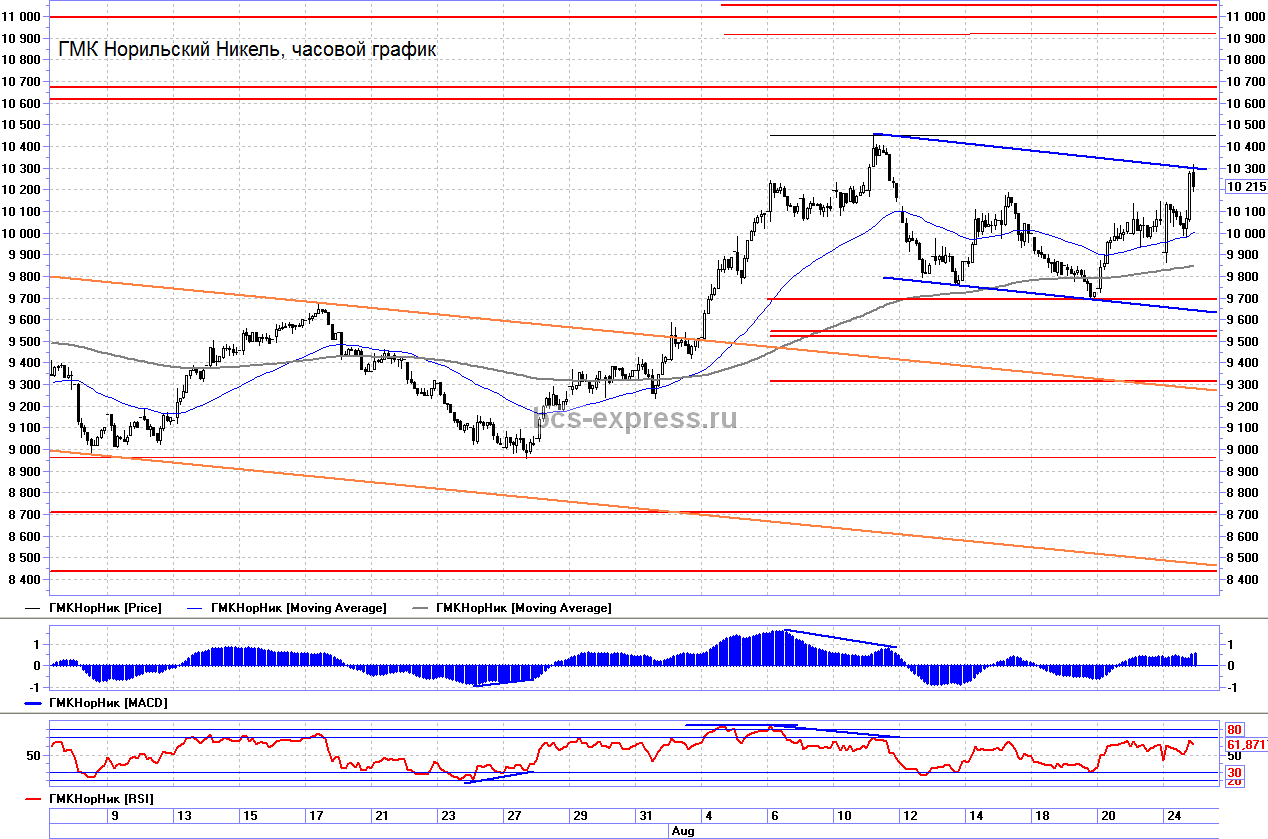This screenshot has height=839, width=1268.
Task: Click date 31 on the time axis
Action: [x=647, y=816]
